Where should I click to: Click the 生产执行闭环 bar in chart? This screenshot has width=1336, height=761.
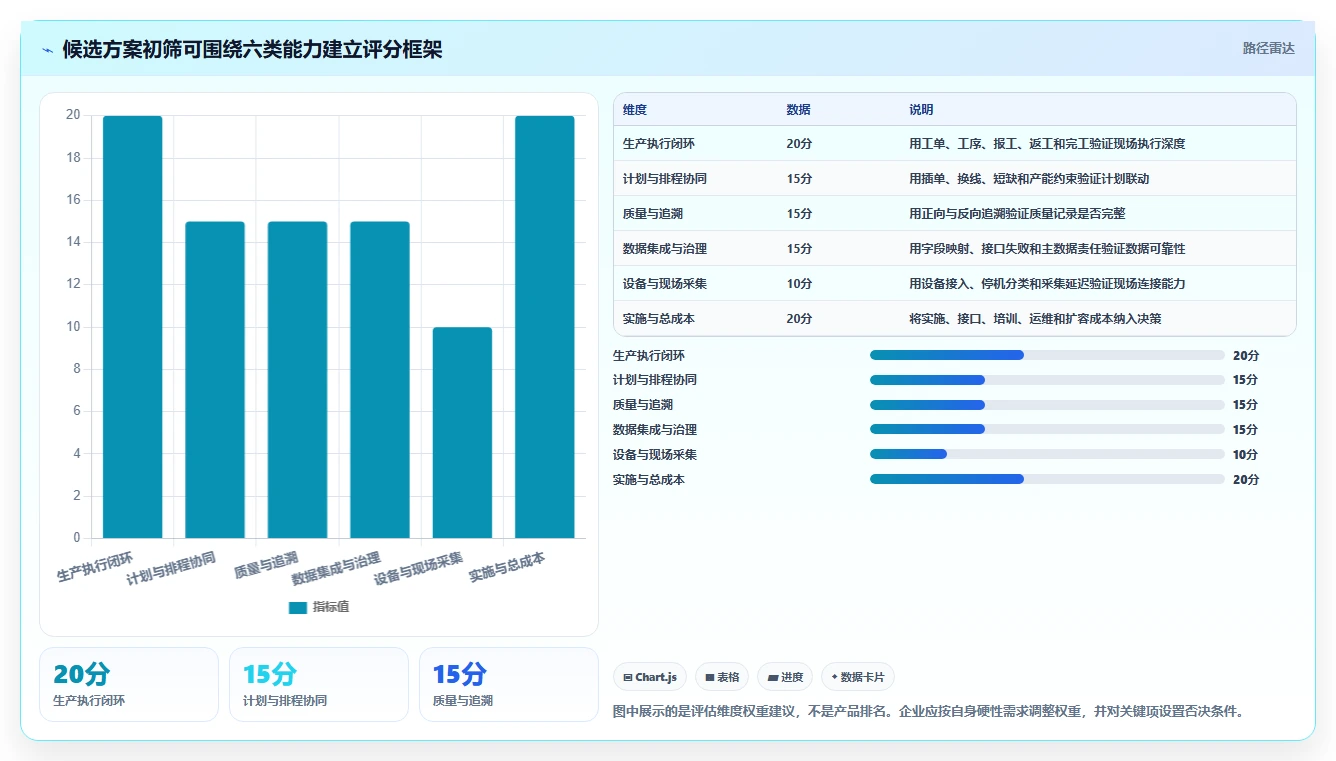(132, 327)
